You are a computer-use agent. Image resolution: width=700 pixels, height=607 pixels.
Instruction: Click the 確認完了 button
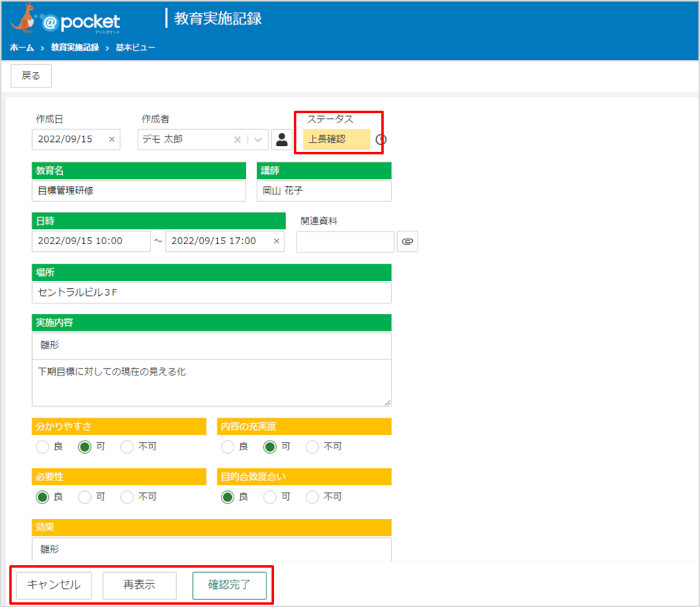(229, 585)
